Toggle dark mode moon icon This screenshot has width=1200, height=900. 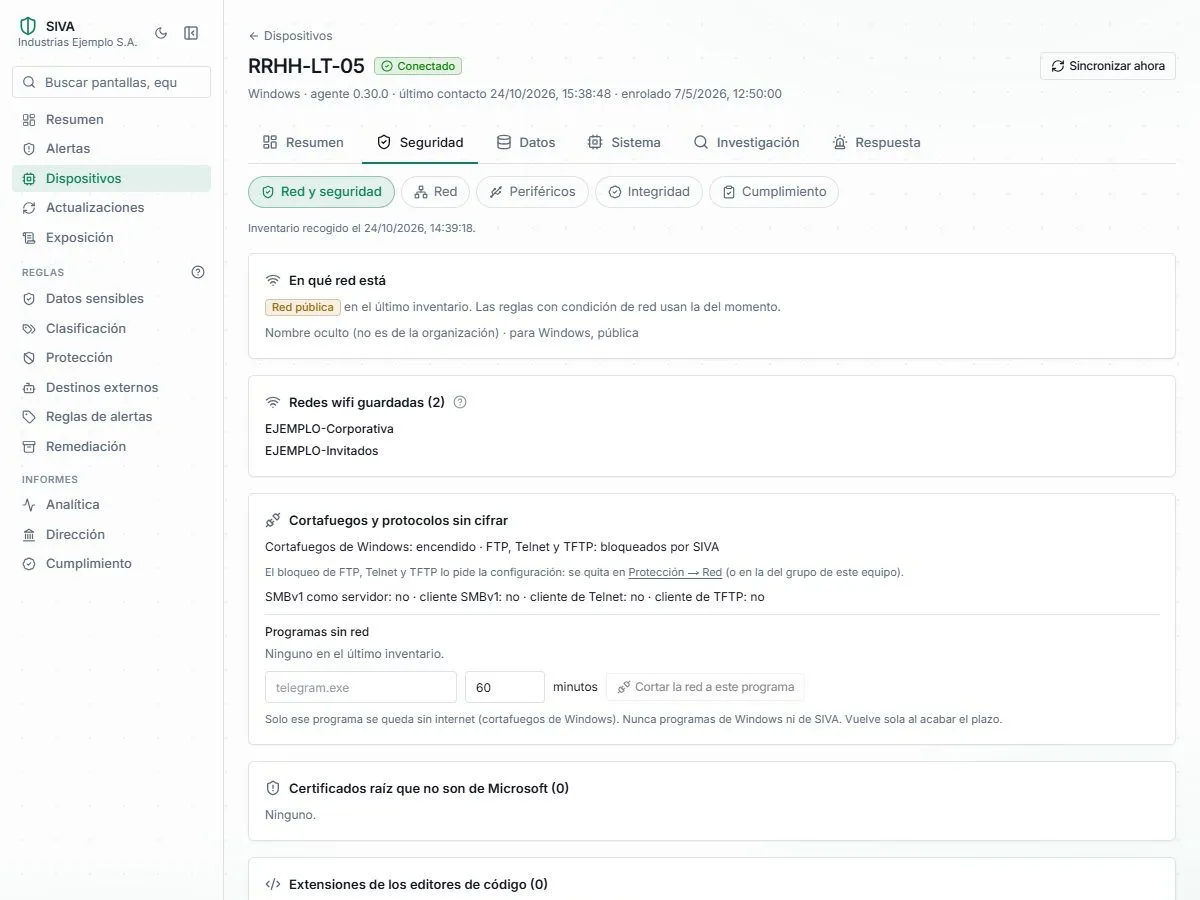[x=161, y=33]
